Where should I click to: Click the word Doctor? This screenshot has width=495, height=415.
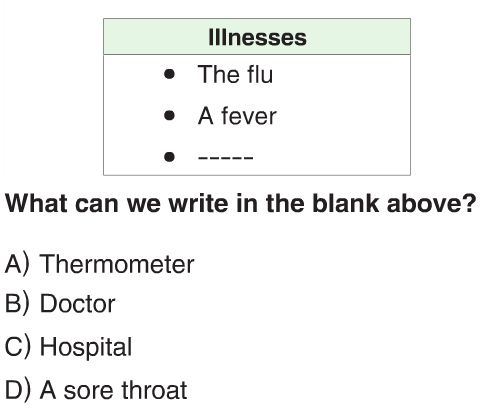pos(78,304)
